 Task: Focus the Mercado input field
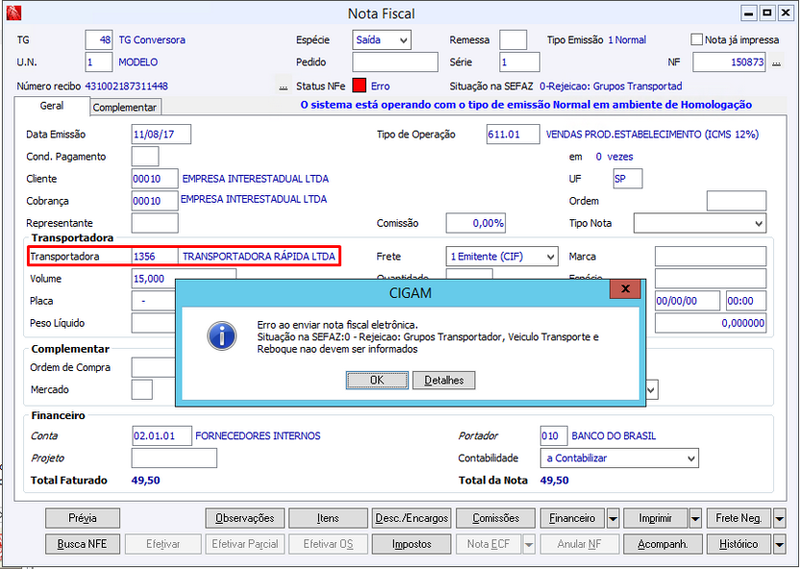coord(142,389)
